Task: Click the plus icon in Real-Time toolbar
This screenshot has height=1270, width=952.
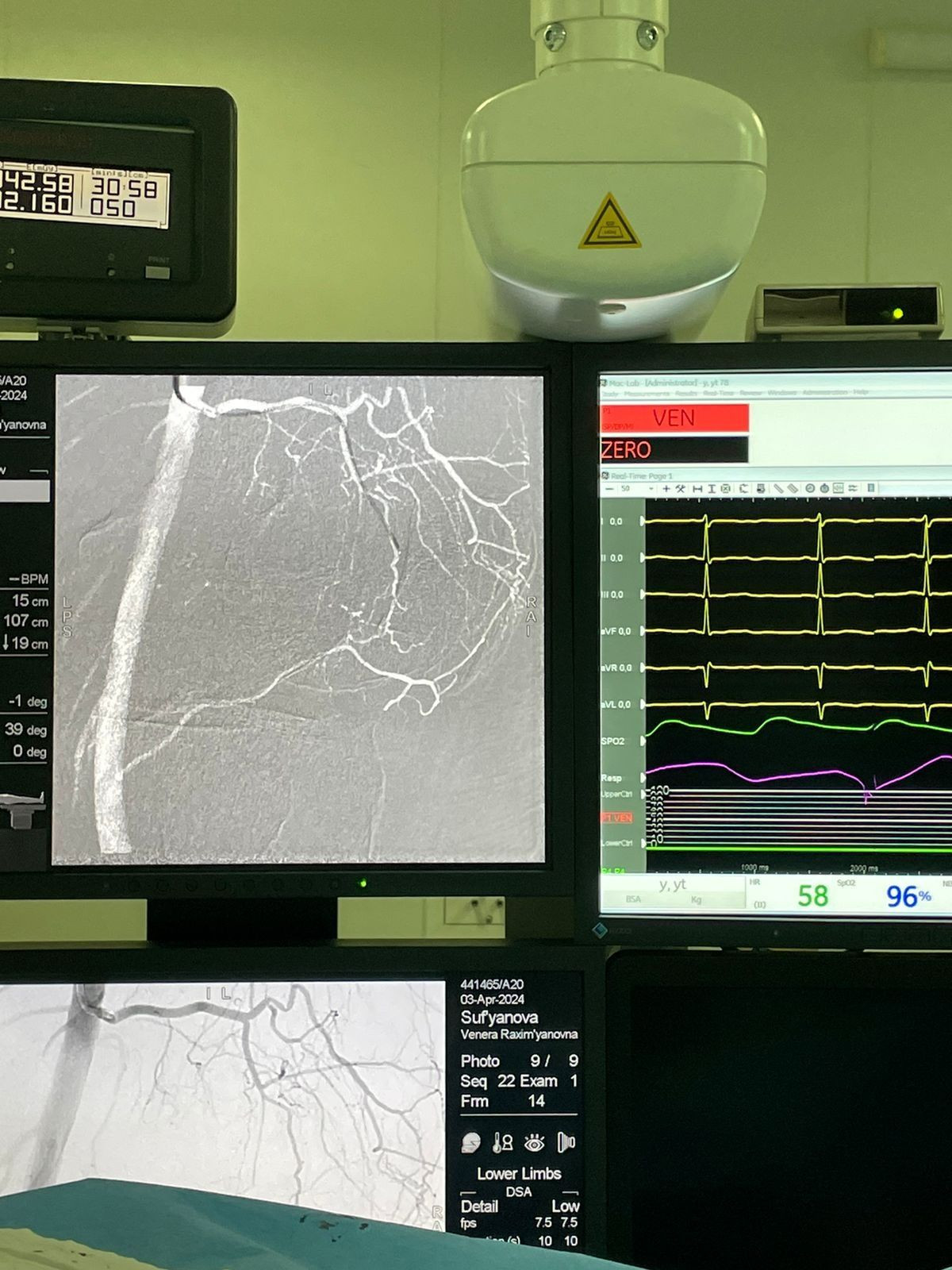Action: [666, 489]
